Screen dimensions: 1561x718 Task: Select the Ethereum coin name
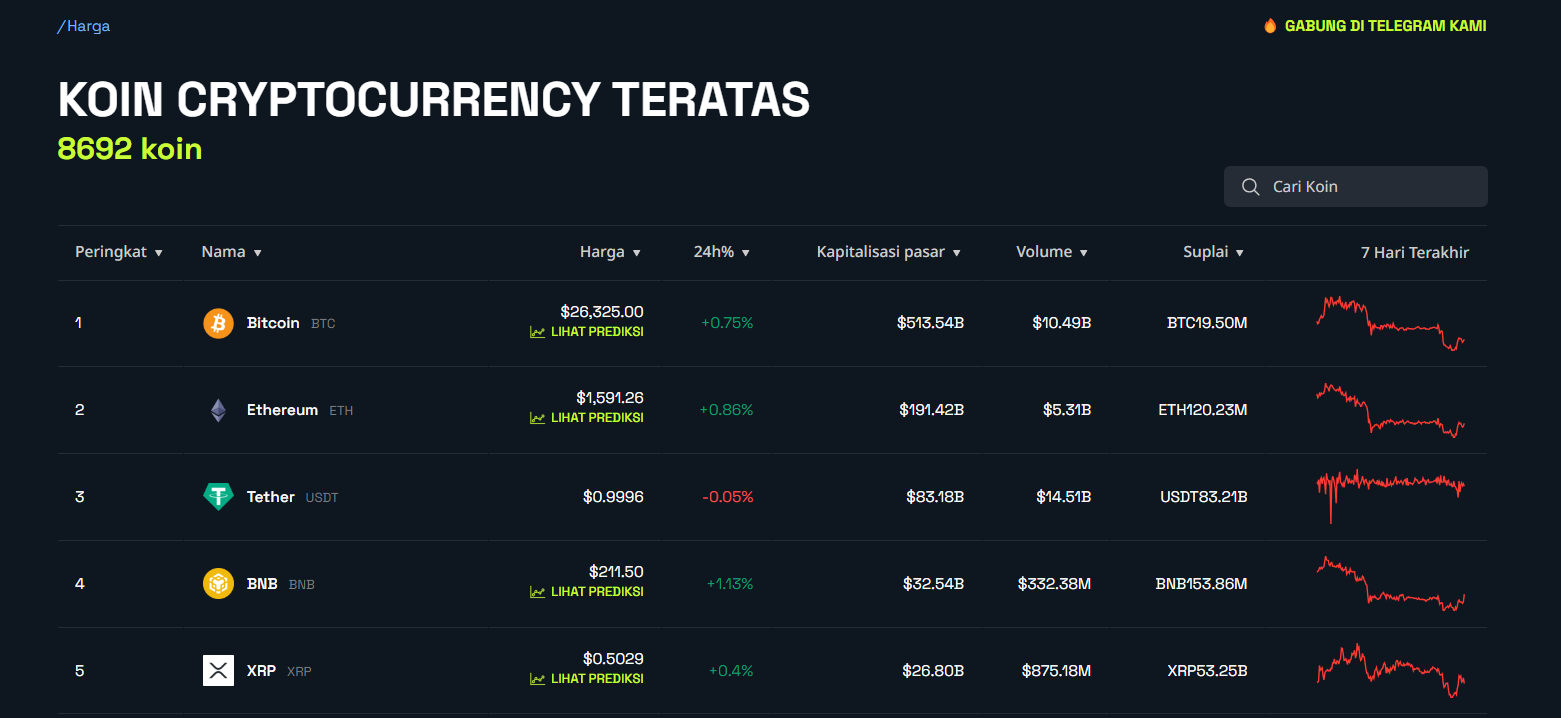(x=282, y=410)
